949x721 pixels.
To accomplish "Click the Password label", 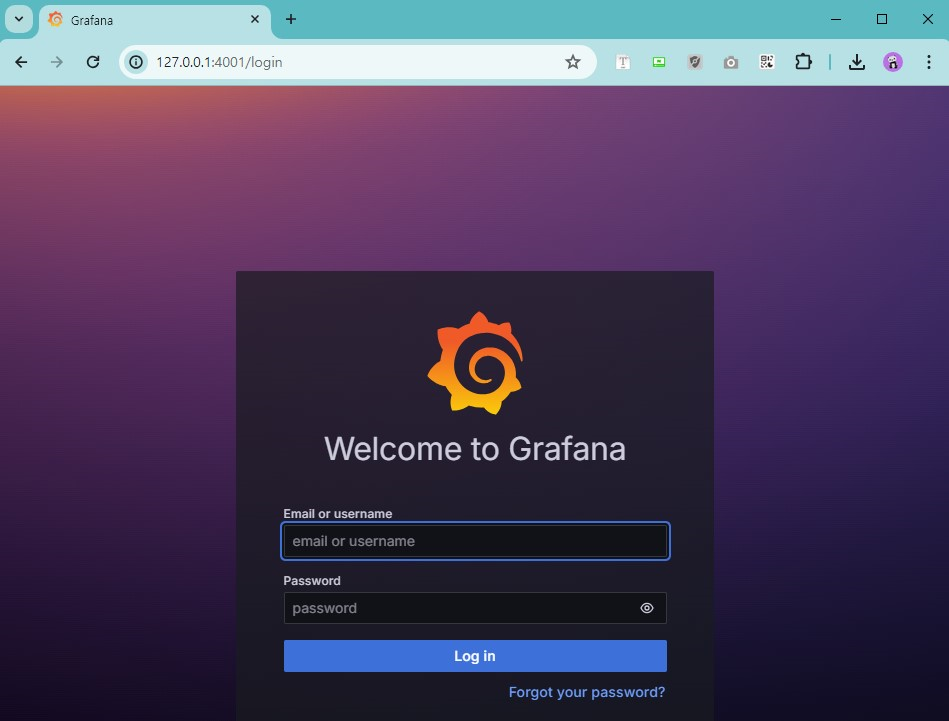I will 312,581.
